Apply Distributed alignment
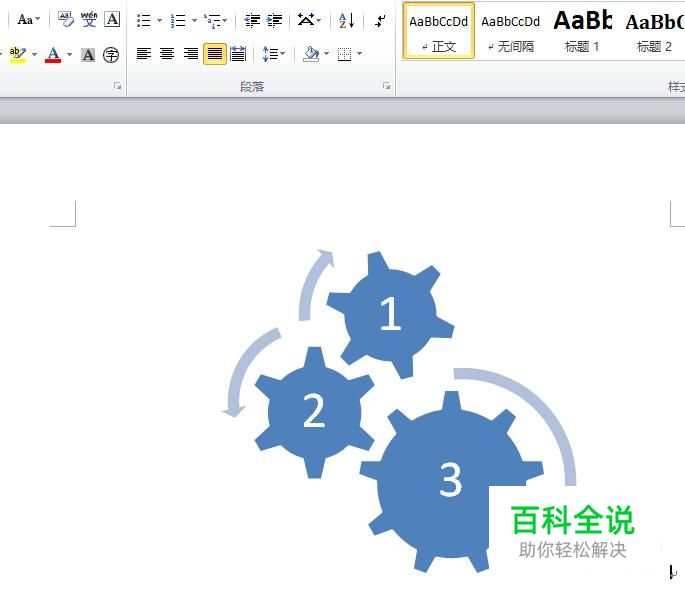Image resolution: width=685 pixels, height=594 pixels. (238, 54)
